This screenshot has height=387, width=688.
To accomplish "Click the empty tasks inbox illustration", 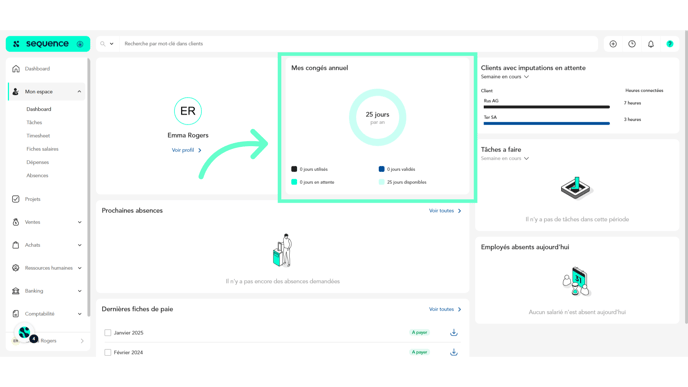I will (577, 188).
